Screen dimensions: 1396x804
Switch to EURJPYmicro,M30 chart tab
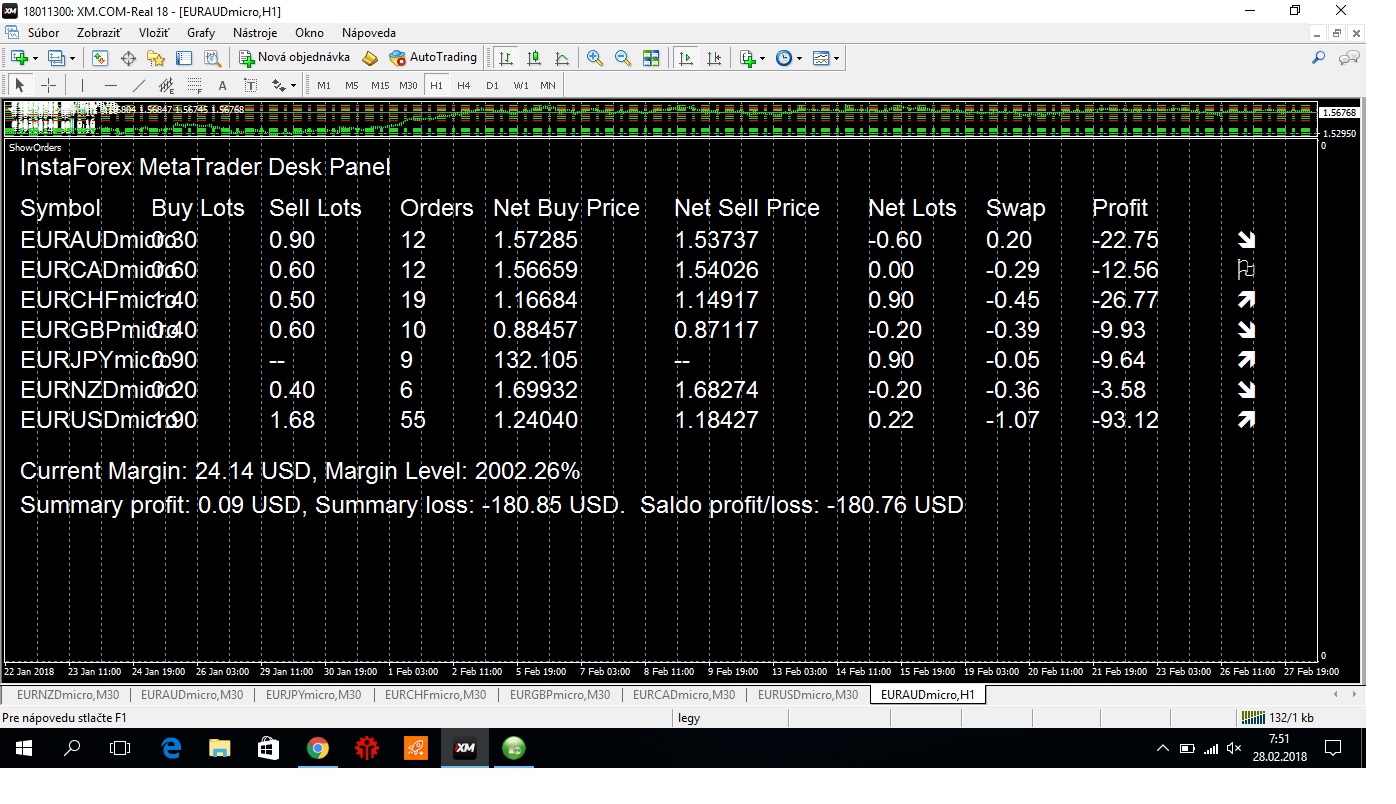coord(313,695)
